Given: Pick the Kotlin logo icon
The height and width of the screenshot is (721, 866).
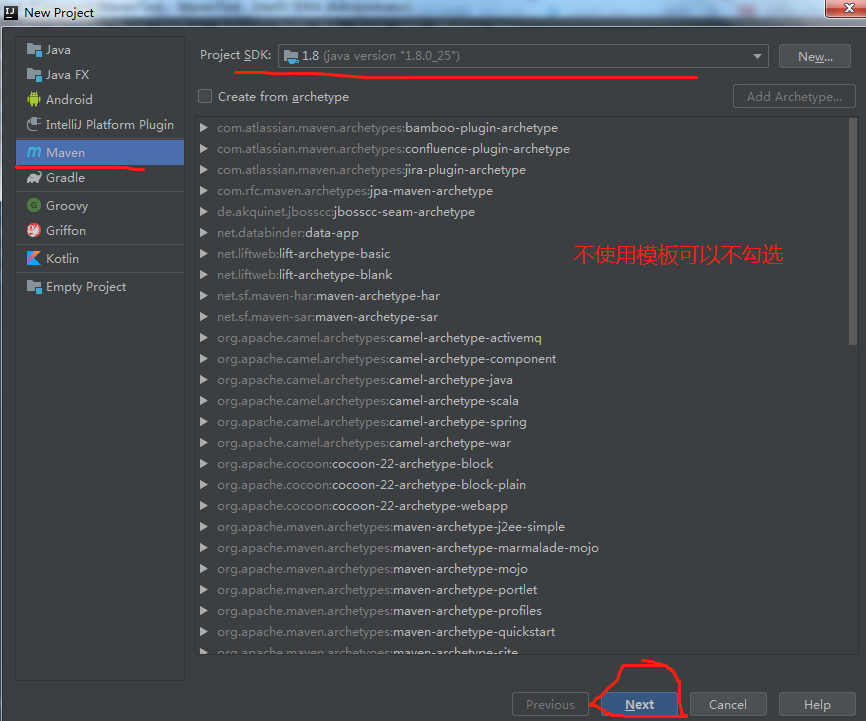Looking at the screenshot, I should 34,259.
